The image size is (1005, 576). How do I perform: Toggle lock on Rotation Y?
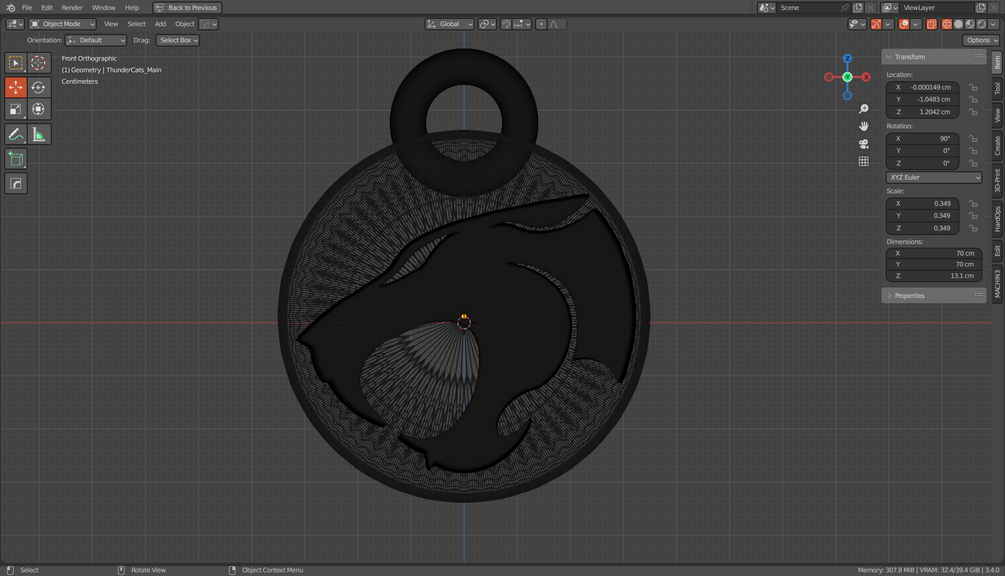coord(973,151)
